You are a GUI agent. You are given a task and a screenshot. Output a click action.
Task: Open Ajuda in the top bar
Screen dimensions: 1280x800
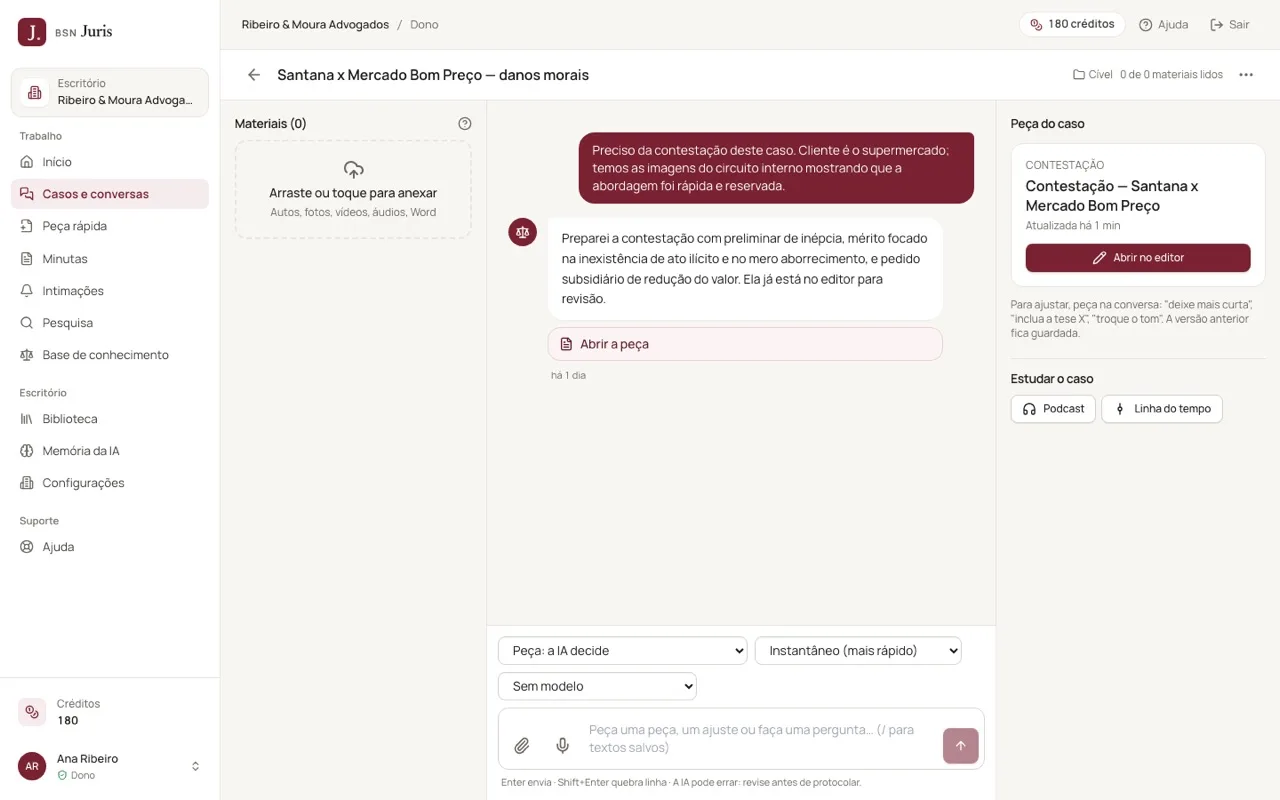click(x=1164, y=24)
